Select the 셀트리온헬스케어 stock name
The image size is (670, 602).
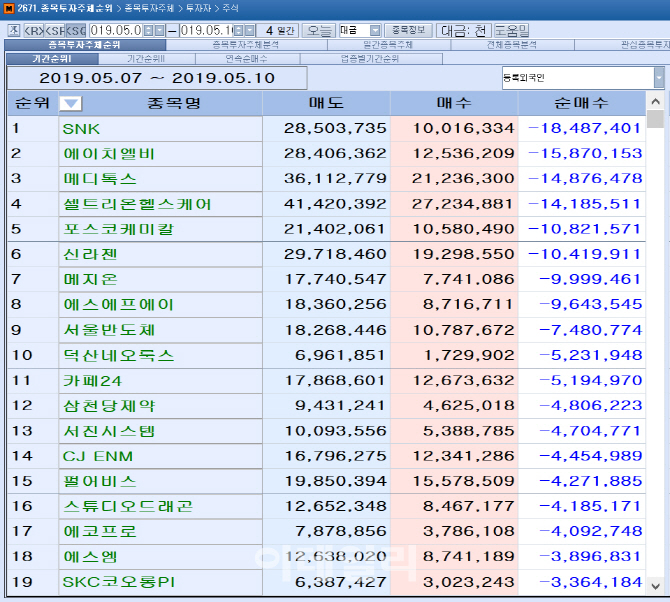point(138,204)
